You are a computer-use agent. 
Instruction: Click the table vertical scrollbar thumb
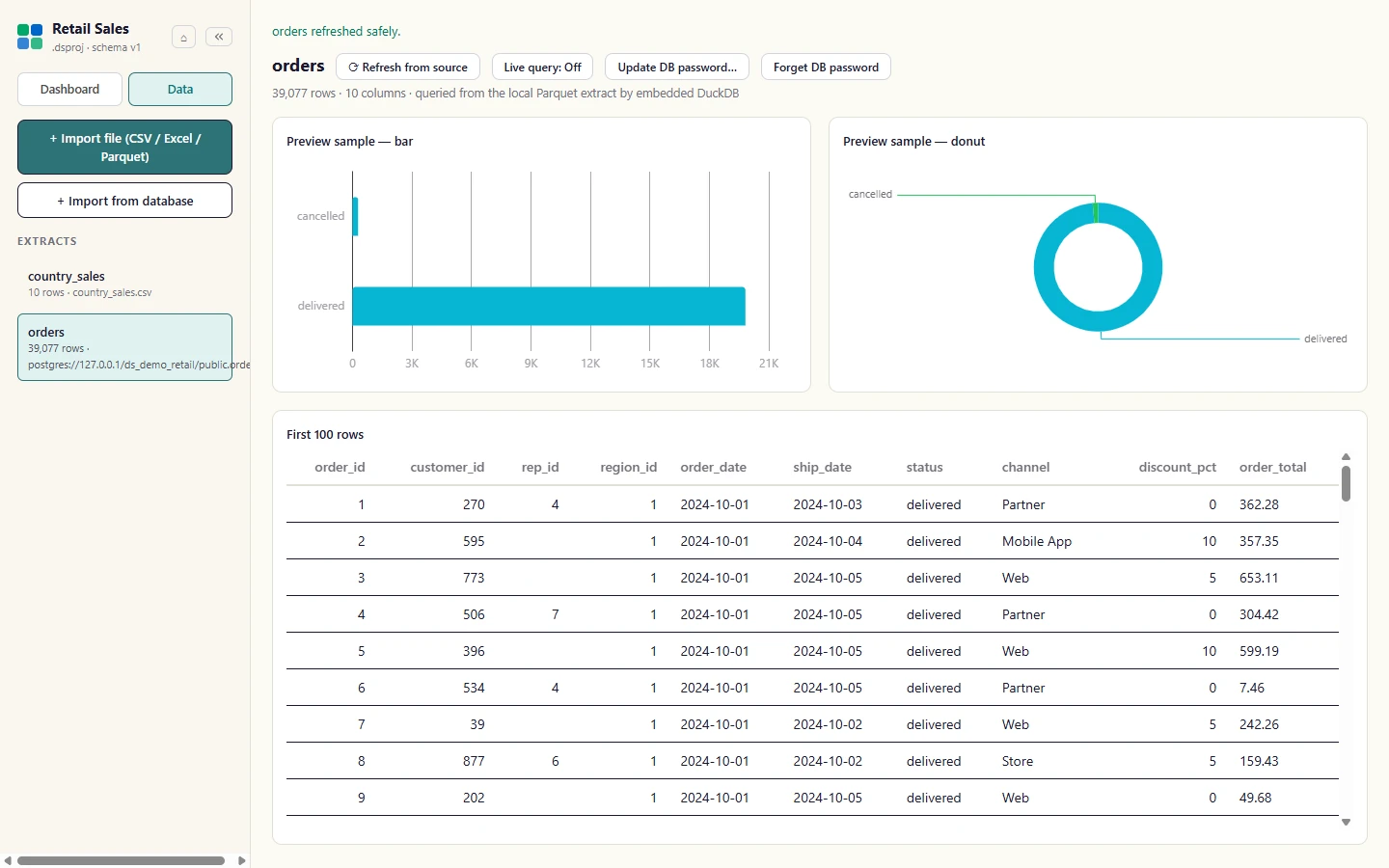(1346, 483)
